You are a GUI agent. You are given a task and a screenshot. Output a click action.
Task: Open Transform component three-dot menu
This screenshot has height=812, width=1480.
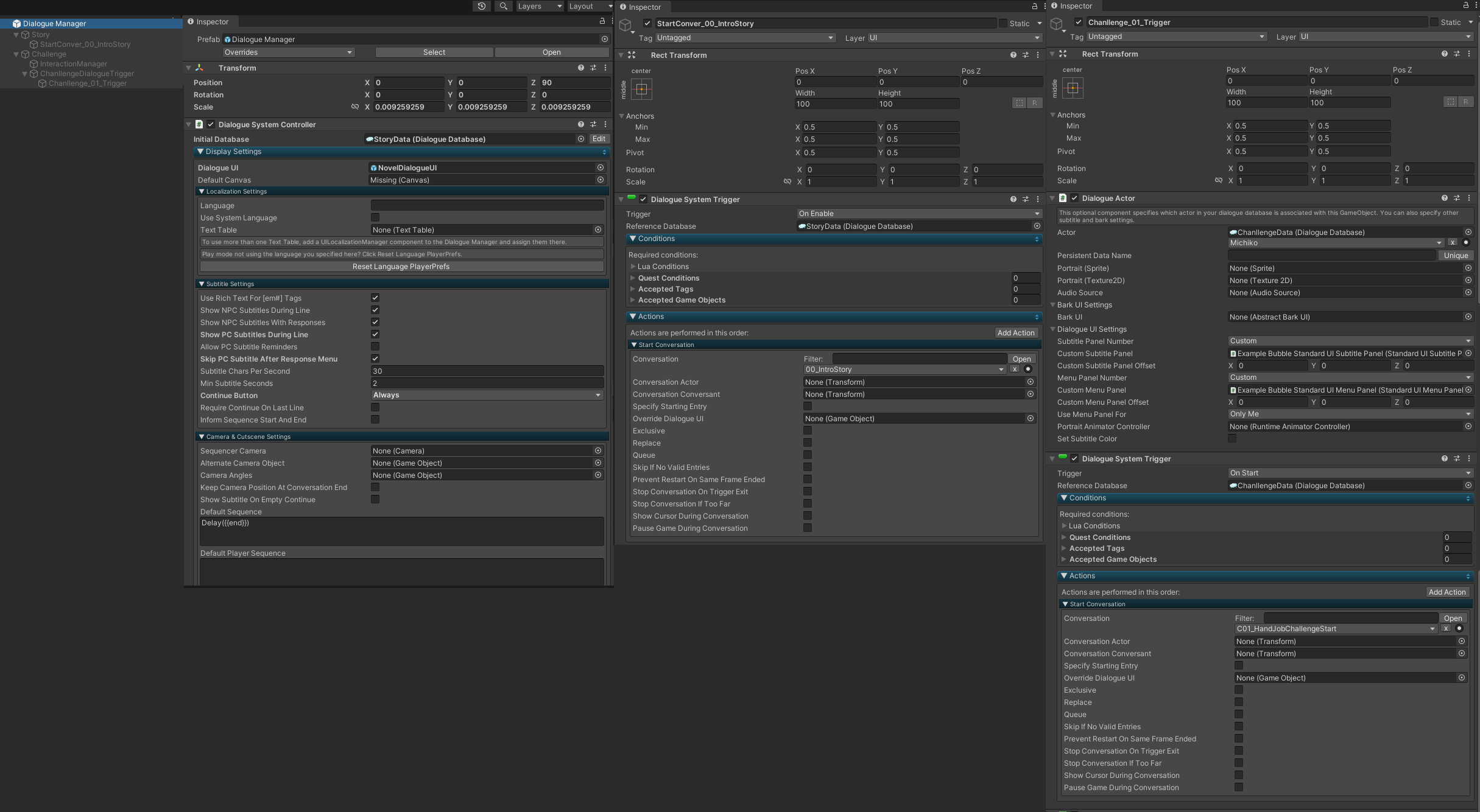point(605,68)
